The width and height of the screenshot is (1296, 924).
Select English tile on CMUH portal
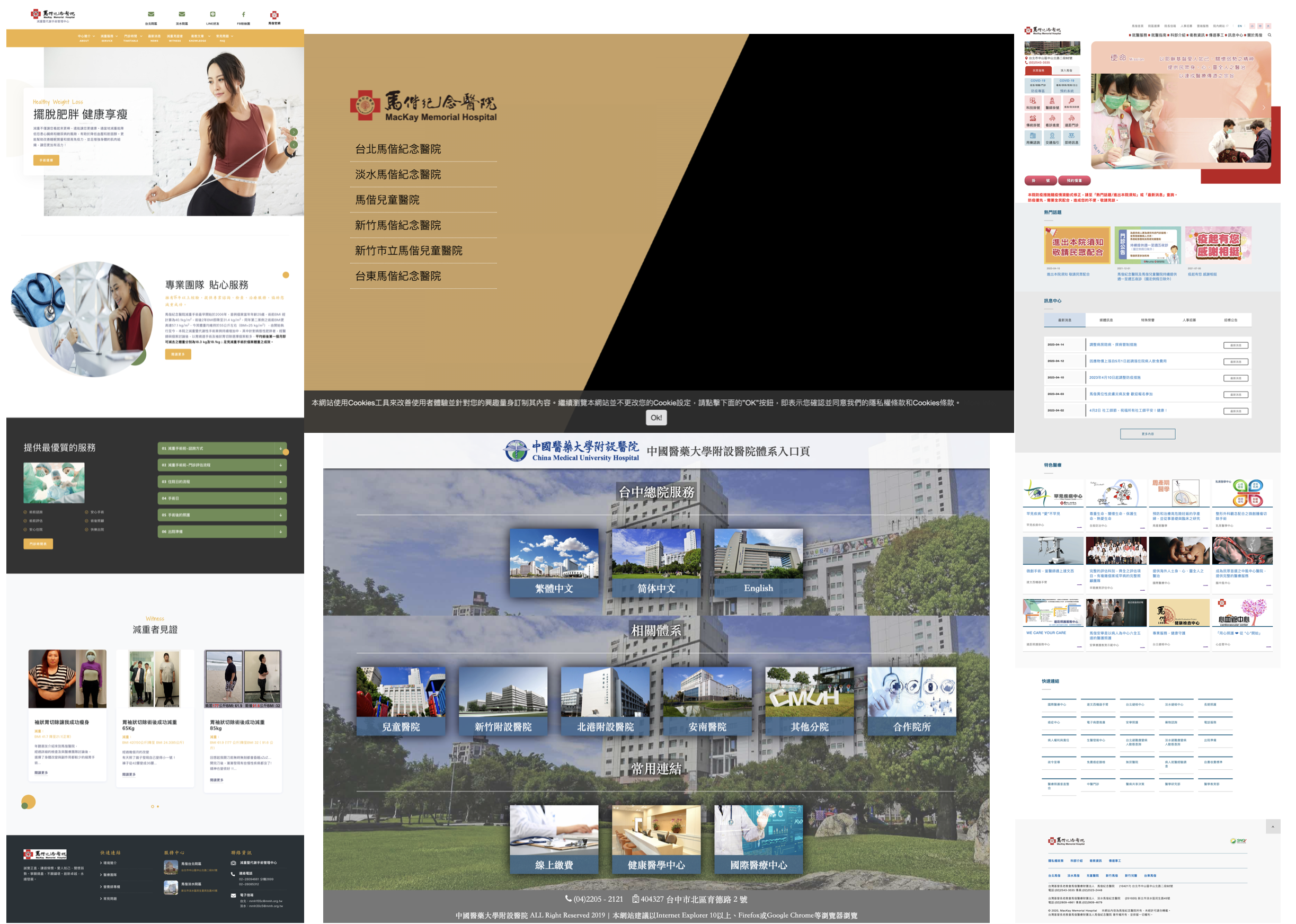point(758,563)
